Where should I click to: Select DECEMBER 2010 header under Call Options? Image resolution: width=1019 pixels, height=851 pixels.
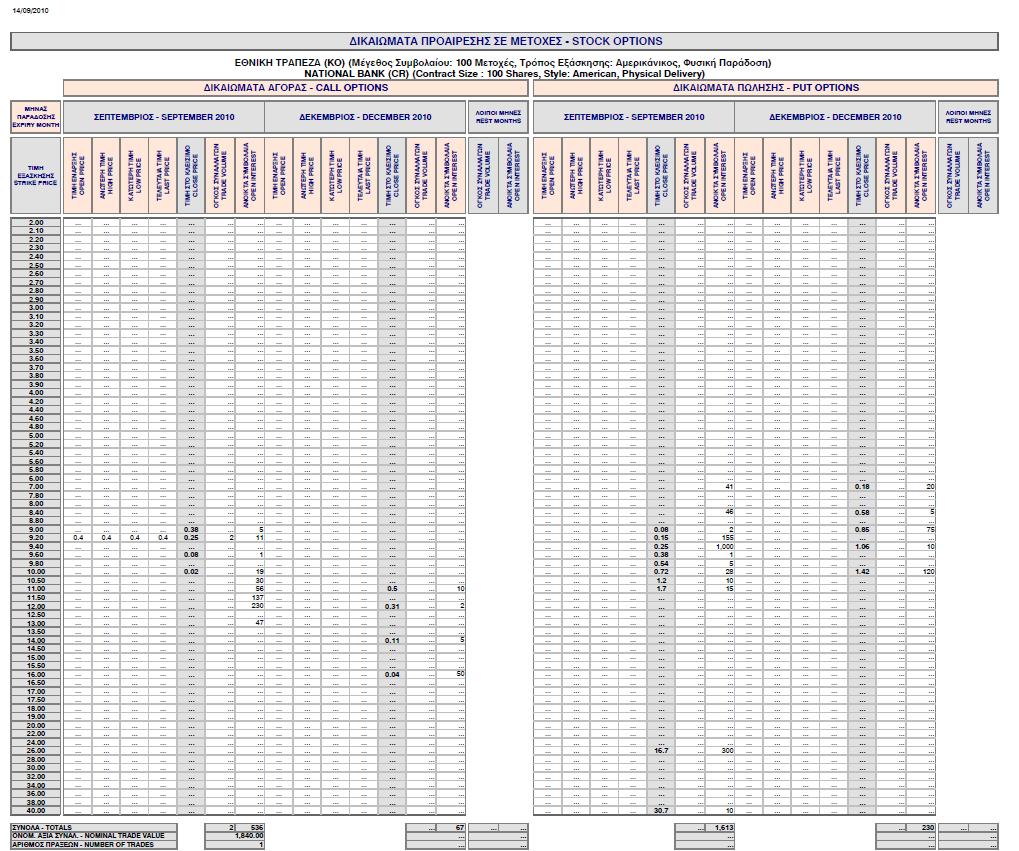coord(365,117)
